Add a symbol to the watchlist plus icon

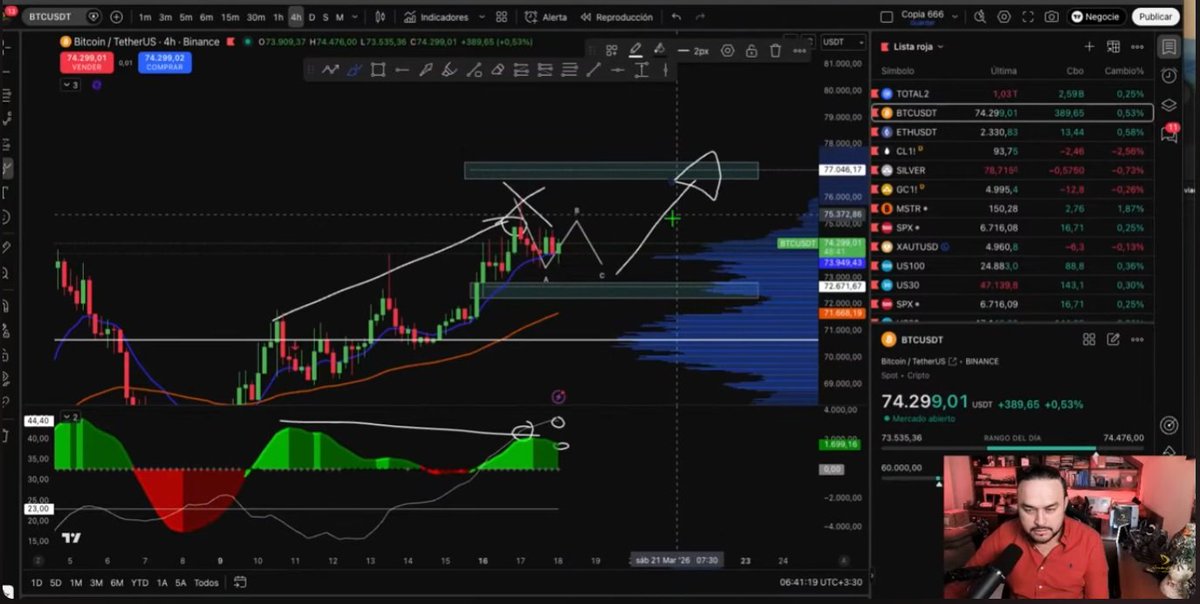(x=1089, y=46)
